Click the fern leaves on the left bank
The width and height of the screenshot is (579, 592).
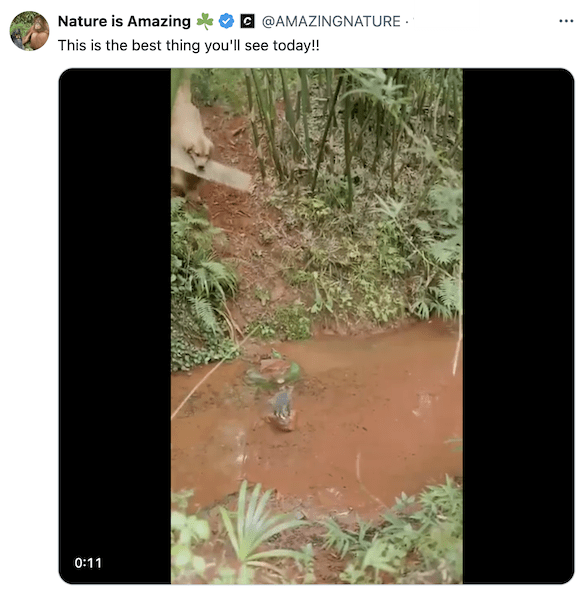pyautogui.click(x=204, y=272)
